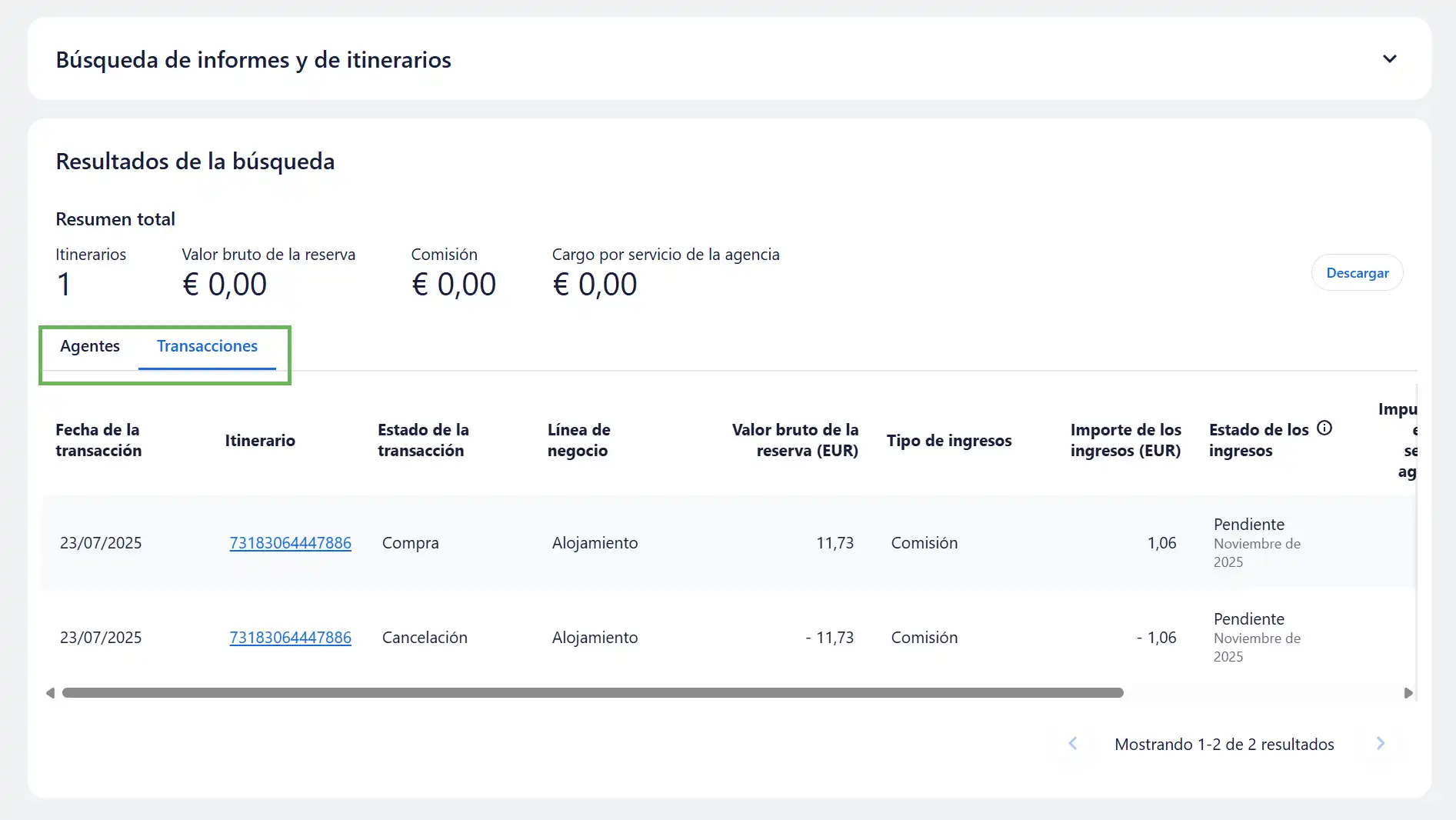The width and height of the screenshot is (1456, 820).
Task: Expand the Búsqueda de informes panel chevron
Action: 1389,59
